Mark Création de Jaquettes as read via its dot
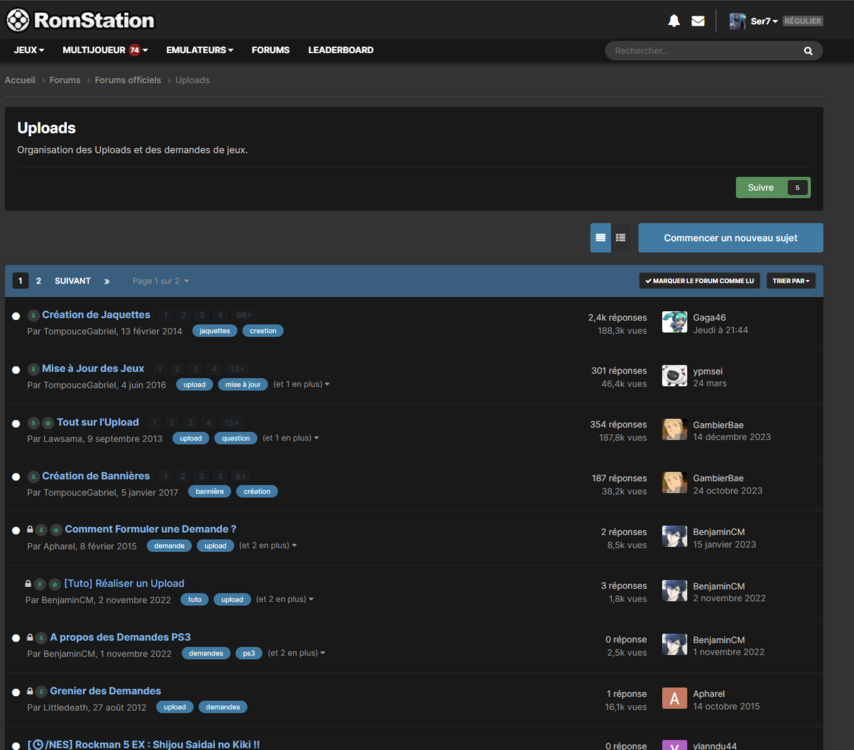The width and height of the screenshot is (854, 750). [x=16, y=315]
